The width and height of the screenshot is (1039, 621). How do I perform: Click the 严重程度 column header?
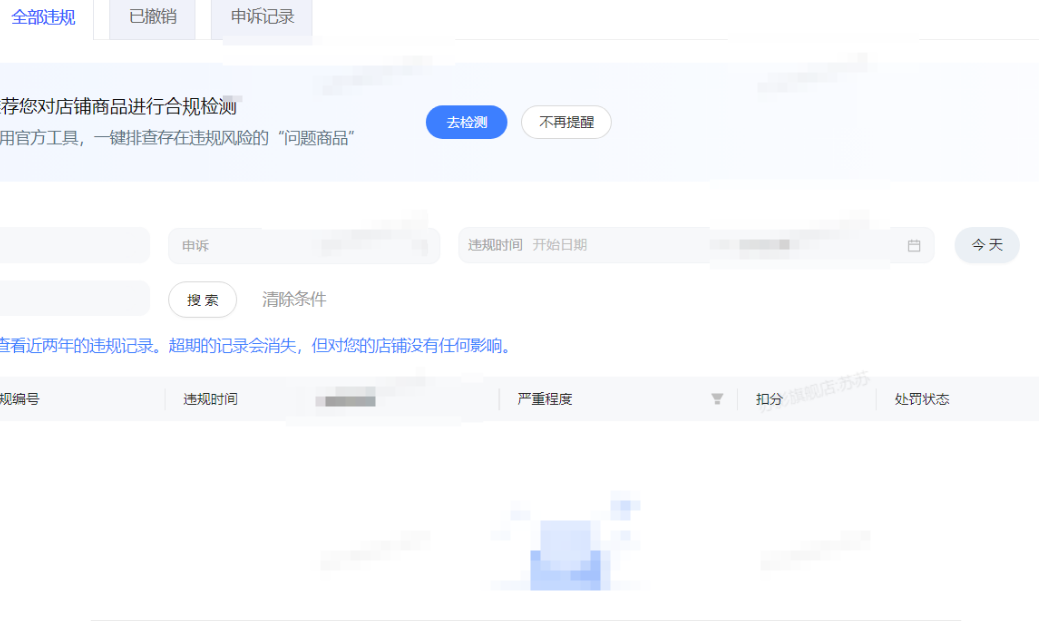click(545, 399)
